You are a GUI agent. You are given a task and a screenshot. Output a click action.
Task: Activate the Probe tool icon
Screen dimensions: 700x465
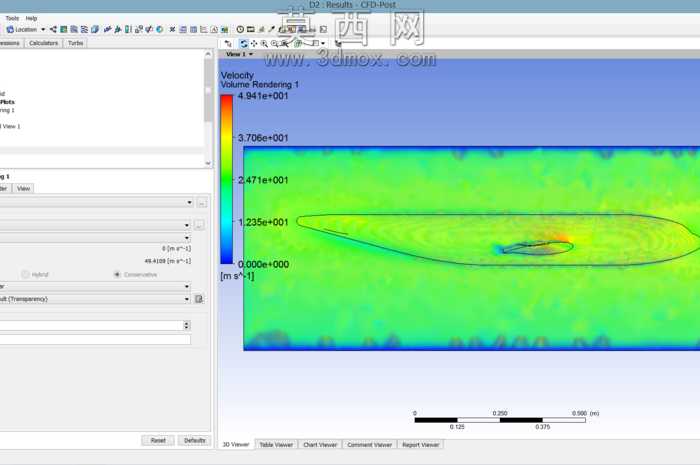(271, 29)
